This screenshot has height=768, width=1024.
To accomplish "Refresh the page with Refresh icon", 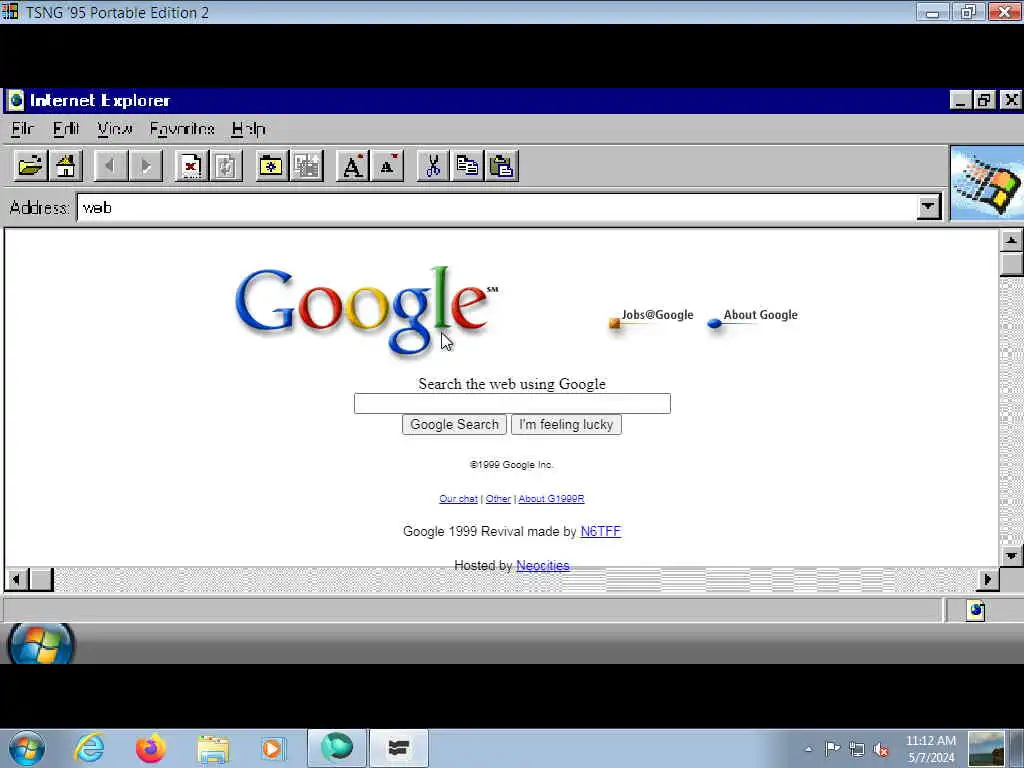I will (226, 166).
